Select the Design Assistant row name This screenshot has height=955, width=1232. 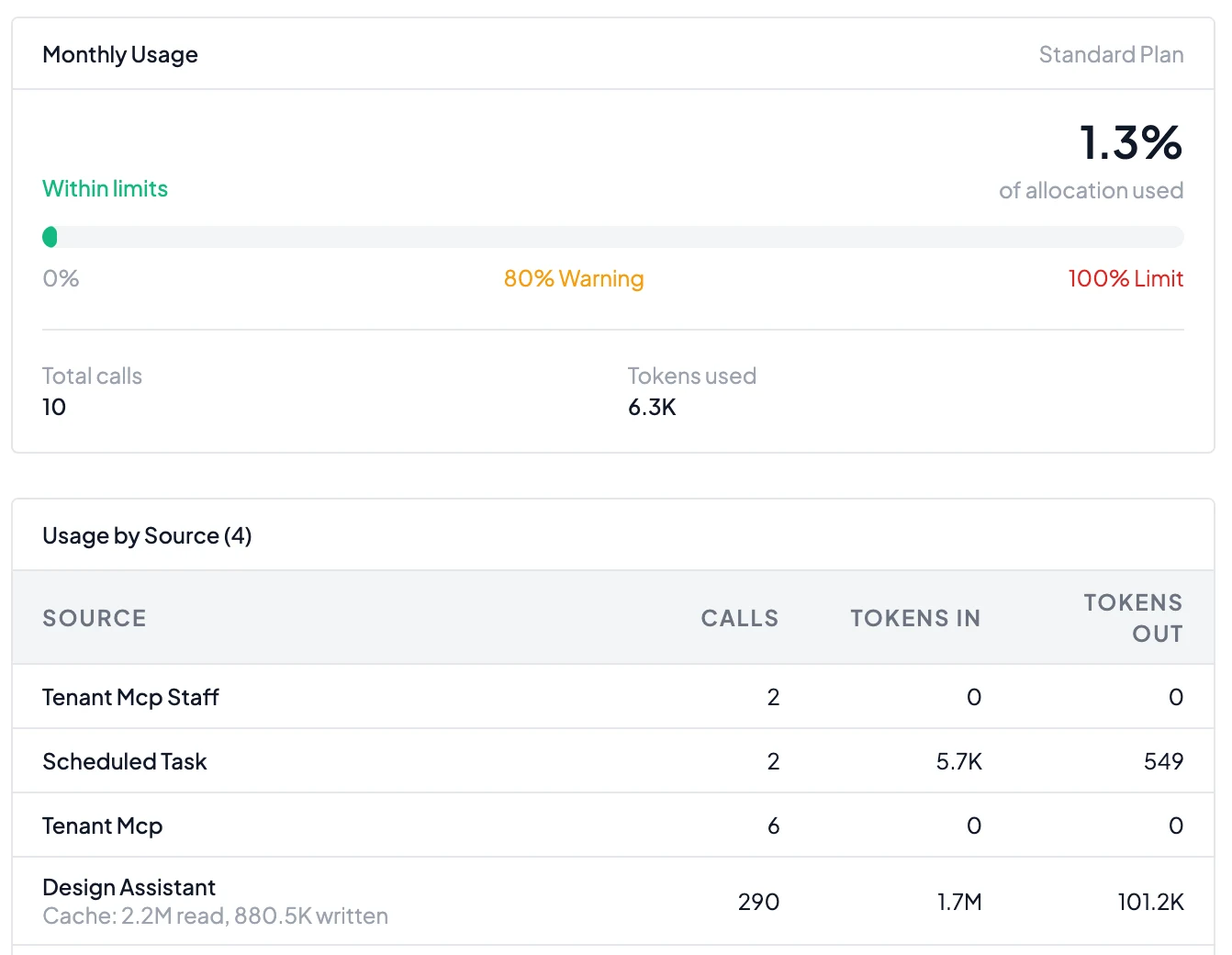(x=129, y=887)
